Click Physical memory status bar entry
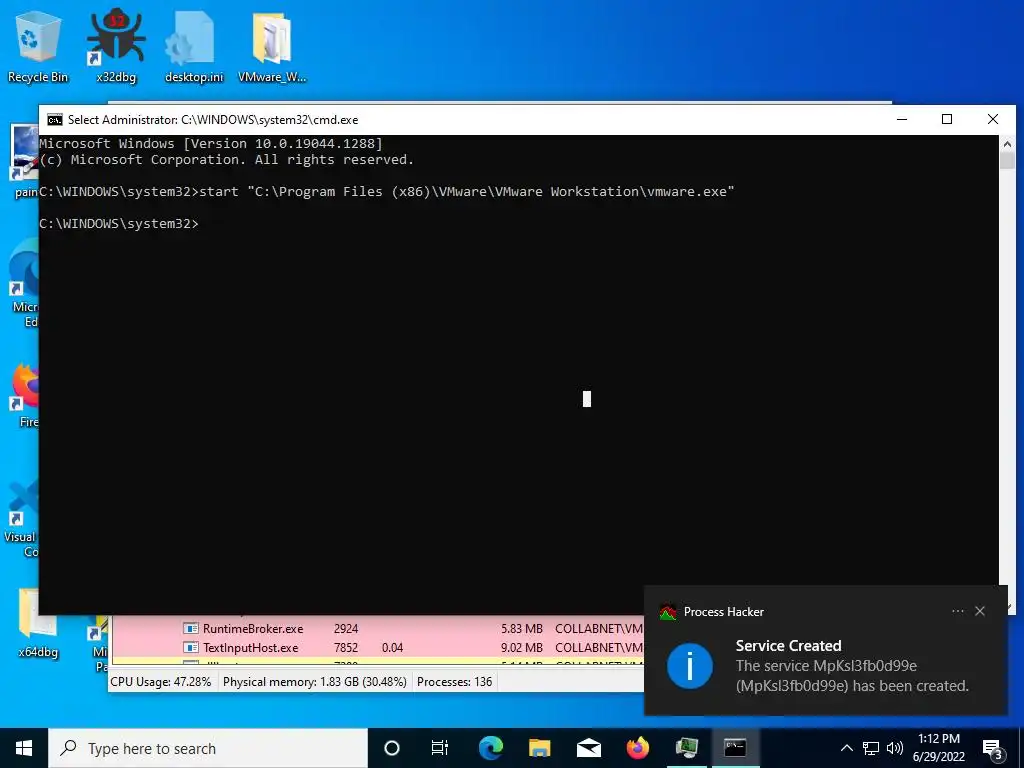The height and width of the screenshot is (768, 1024). (315, 682)
